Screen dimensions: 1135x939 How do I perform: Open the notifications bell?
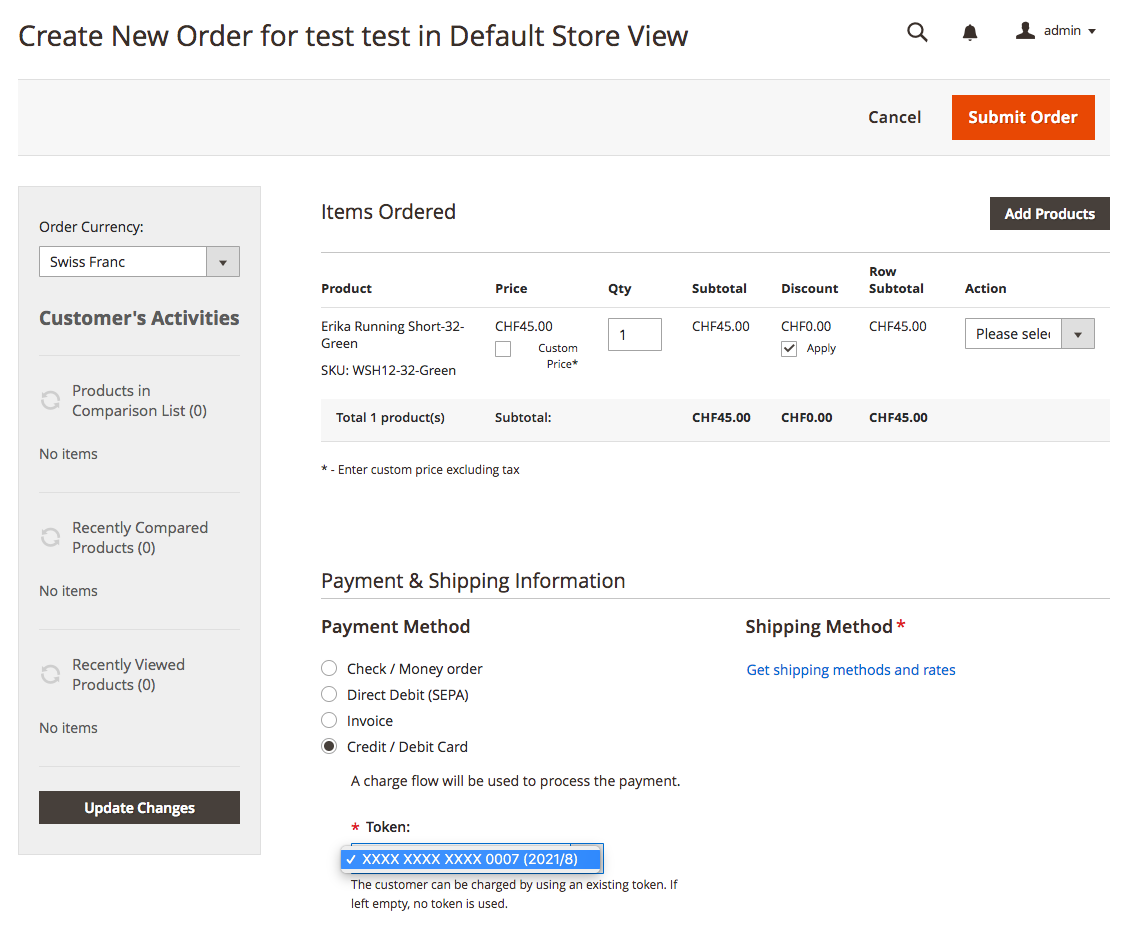[969, 32]
